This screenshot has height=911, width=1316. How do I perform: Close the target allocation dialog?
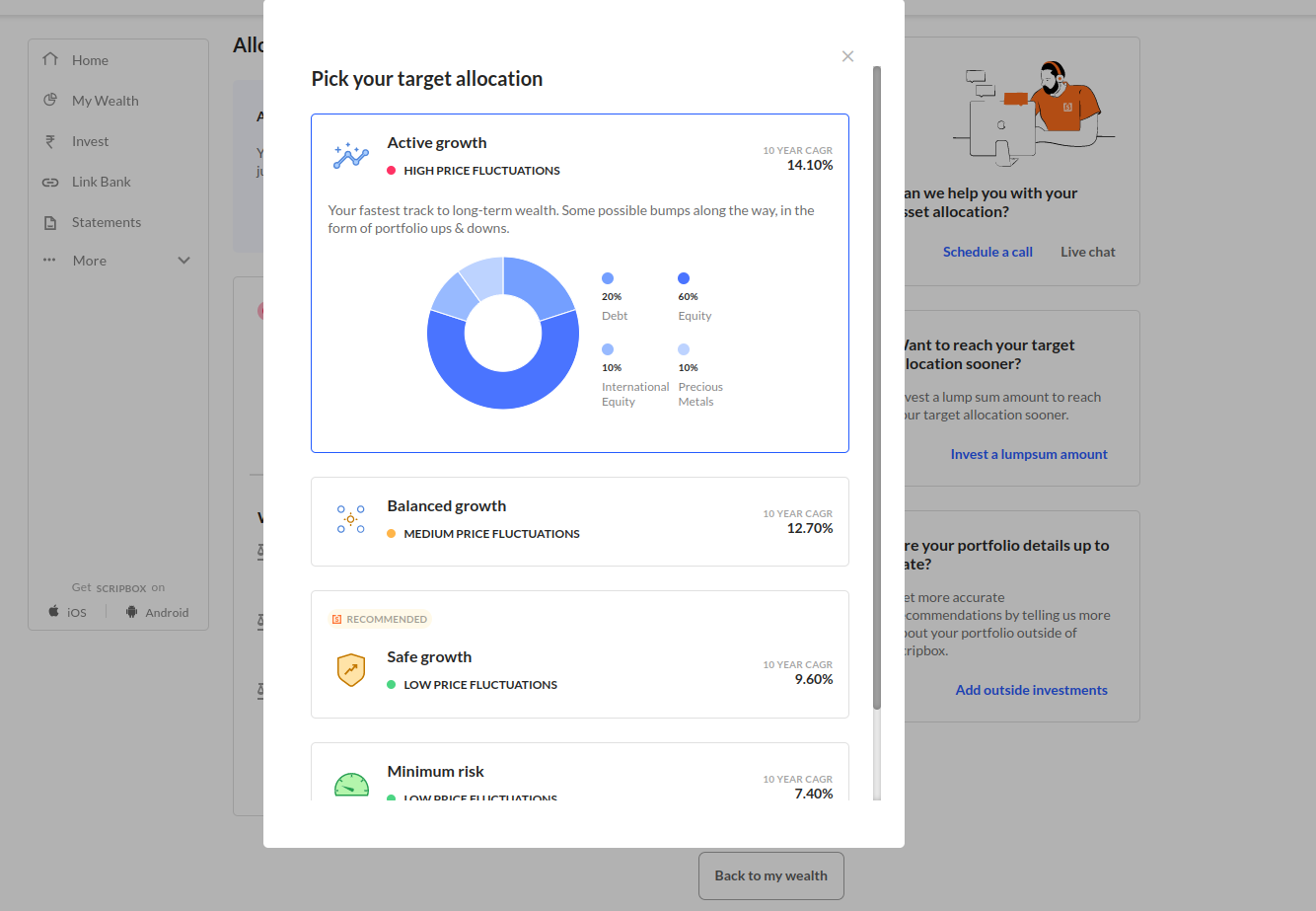[x=847, y=56]
